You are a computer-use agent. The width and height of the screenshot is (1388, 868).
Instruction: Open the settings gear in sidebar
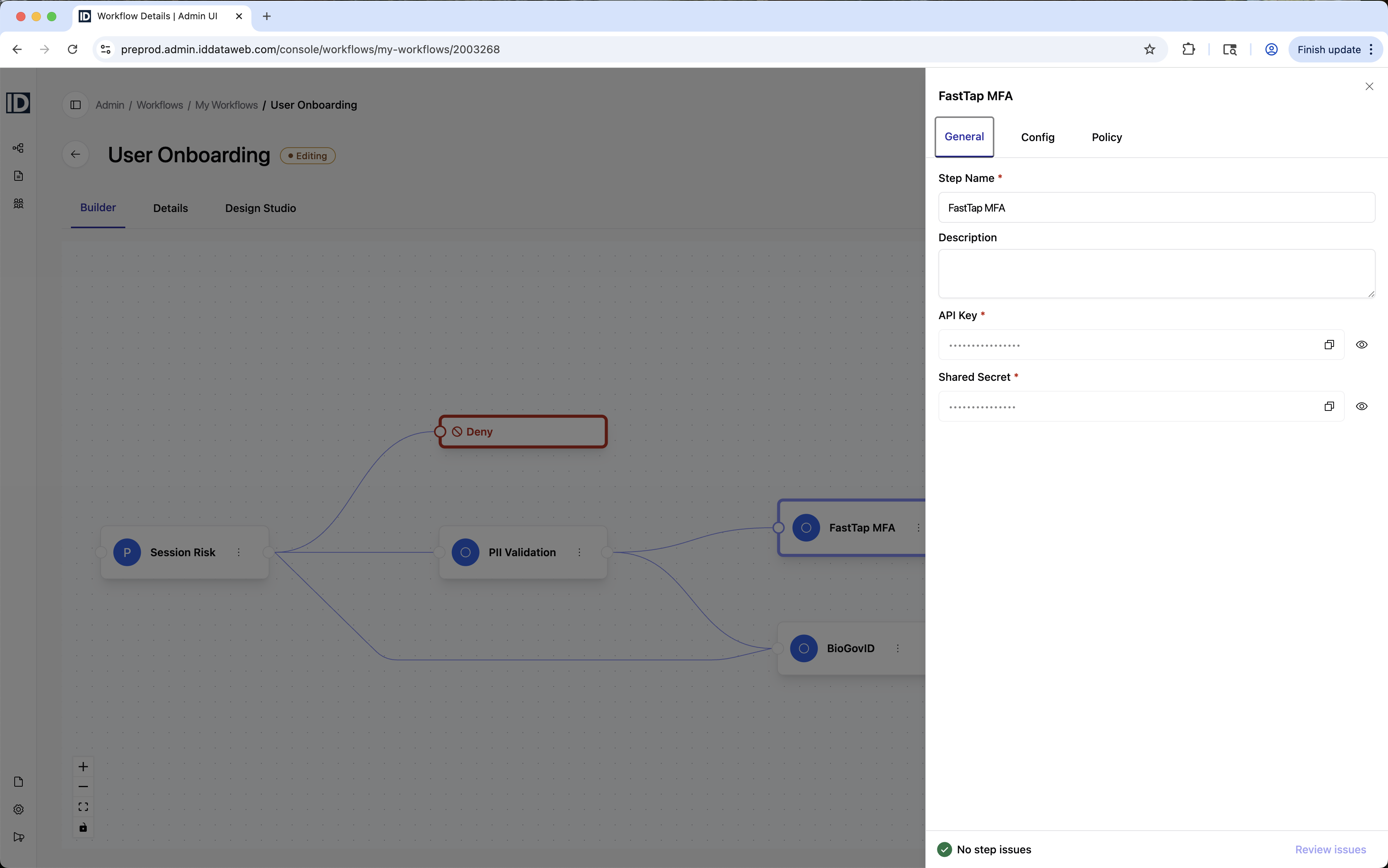[19, 809]
